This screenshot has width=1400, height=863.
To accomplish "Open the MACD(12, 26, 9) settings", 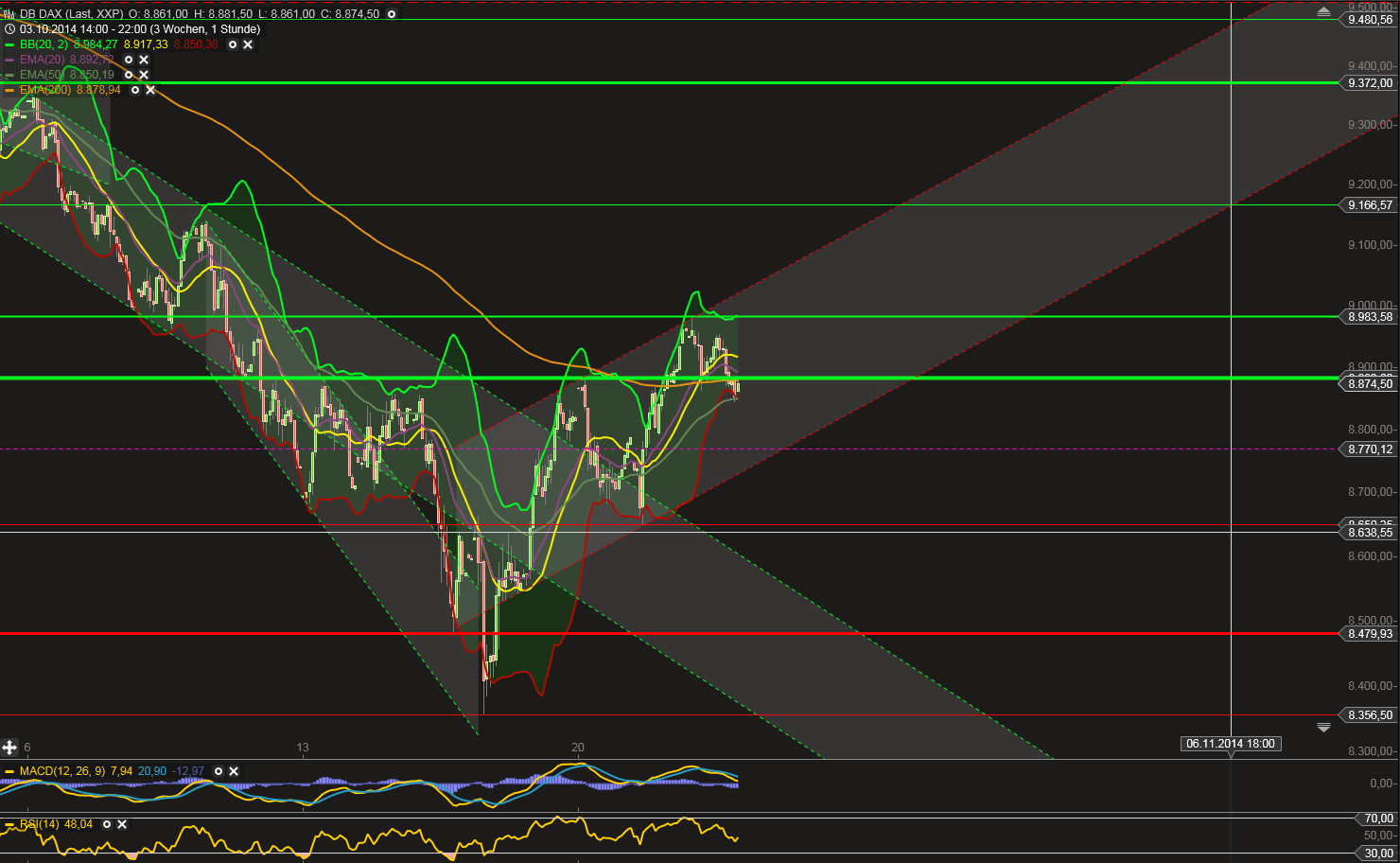I will pos(219,771).
